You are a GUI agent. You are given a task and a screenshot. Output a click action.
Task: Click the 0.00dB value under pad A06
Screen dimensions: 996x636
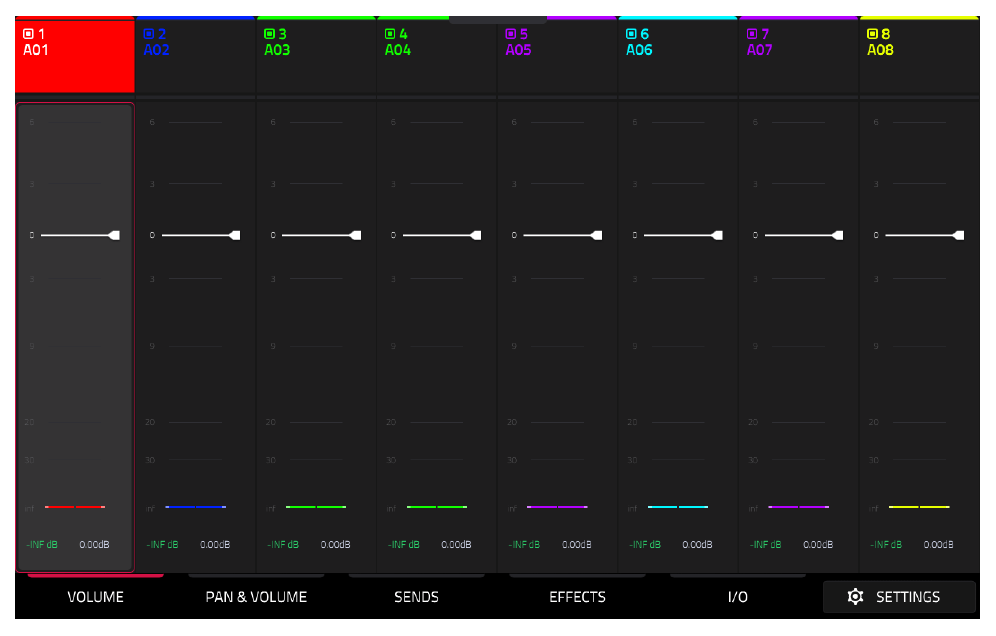[x=697, y=545]
